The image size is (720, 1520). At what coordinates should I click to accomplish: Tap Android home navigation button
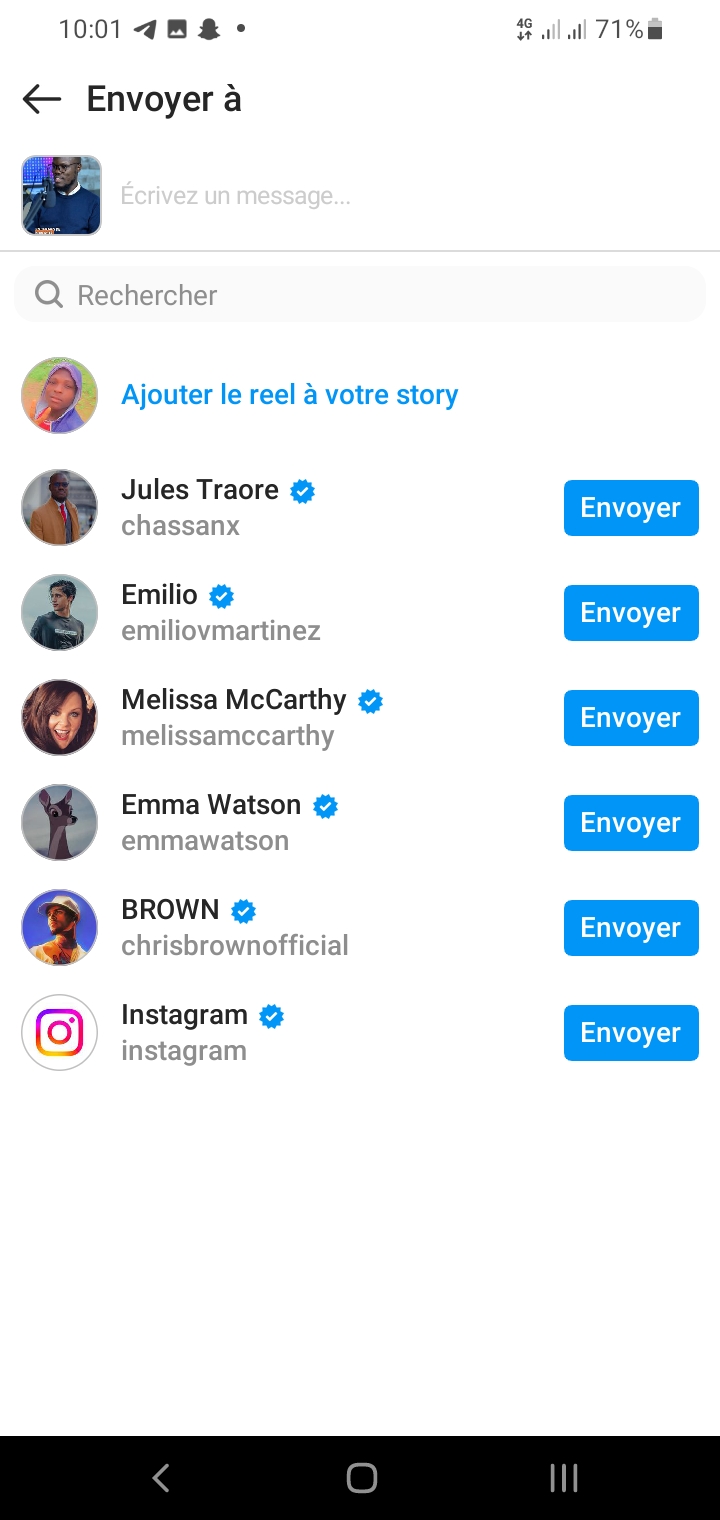(x=361, y=1477)
